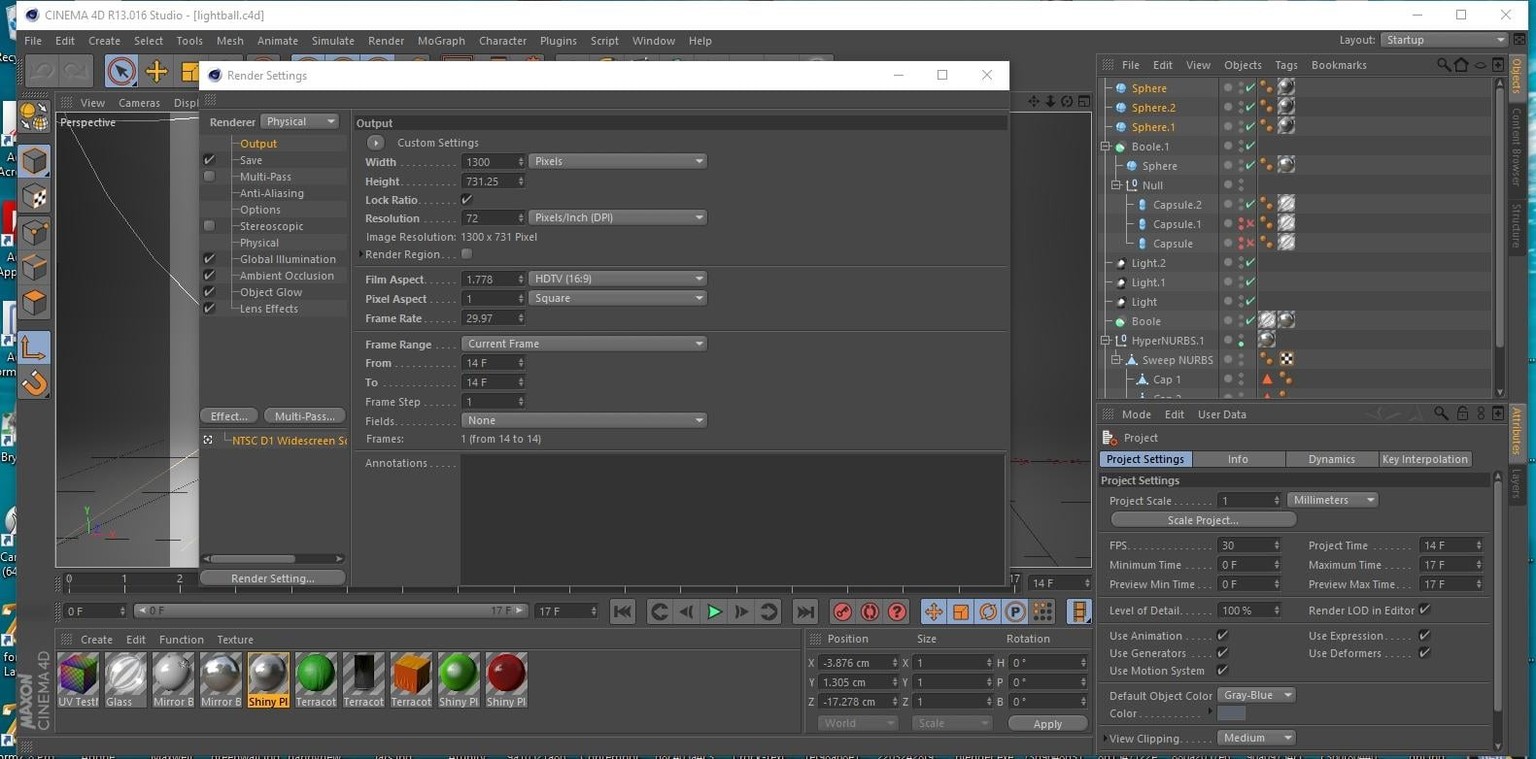
Task: Open the Width units dropdown showing Pixels
Action: (617, 161)
